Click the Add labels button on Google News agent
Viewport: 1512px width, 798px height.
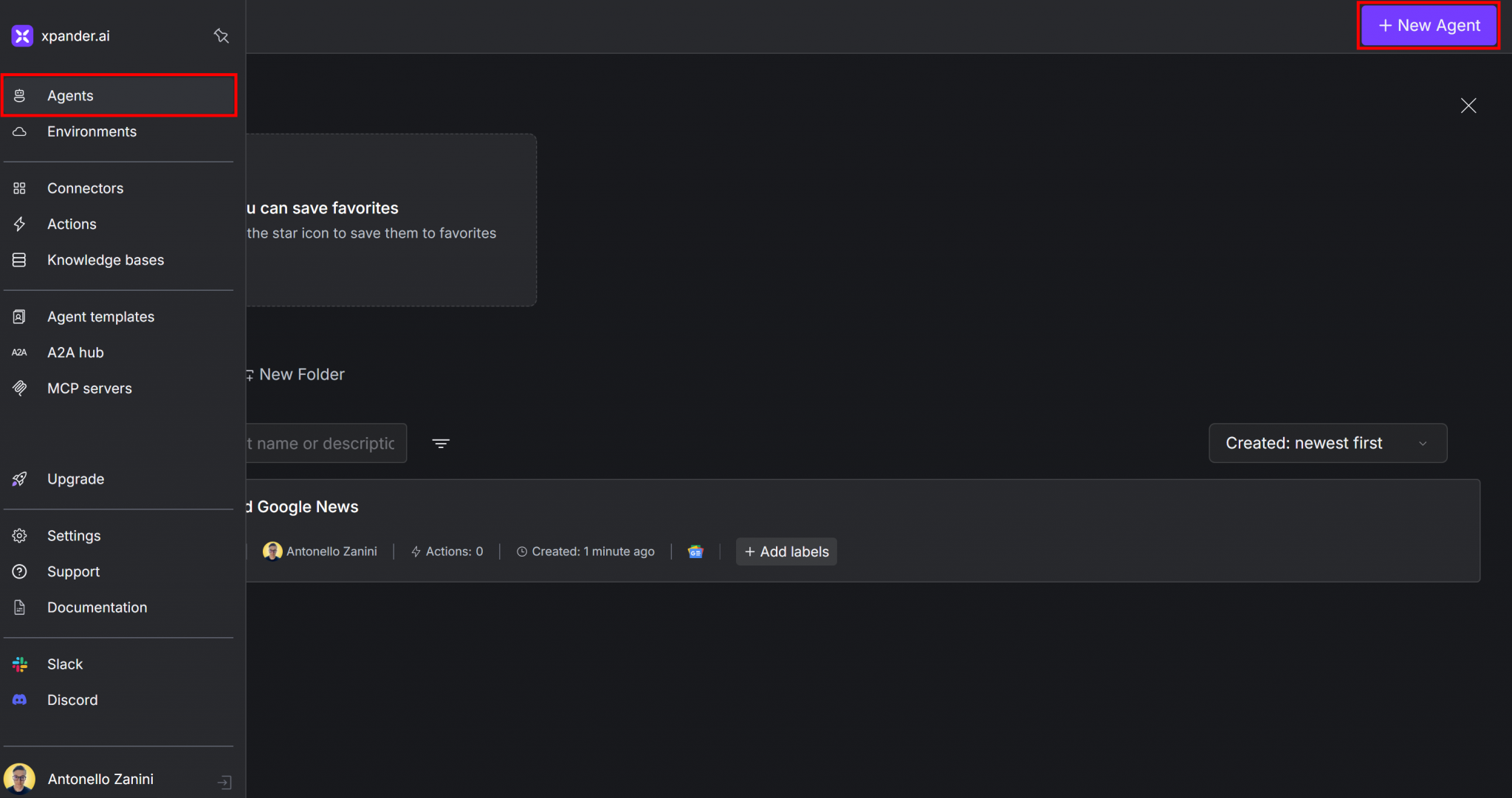pos(786,551)
